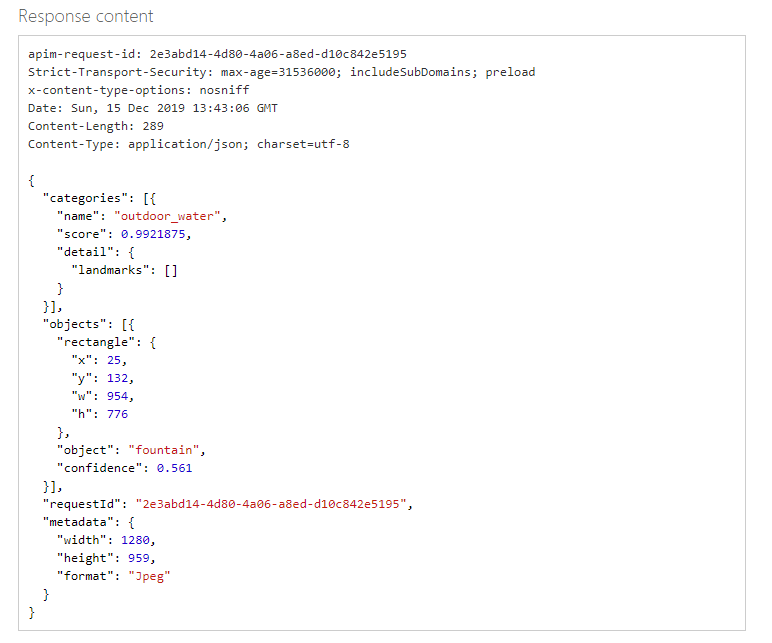Click the rectangle "h" value 776
The width and height of the screenshot is (772, 643).
[x=117, y=414]
